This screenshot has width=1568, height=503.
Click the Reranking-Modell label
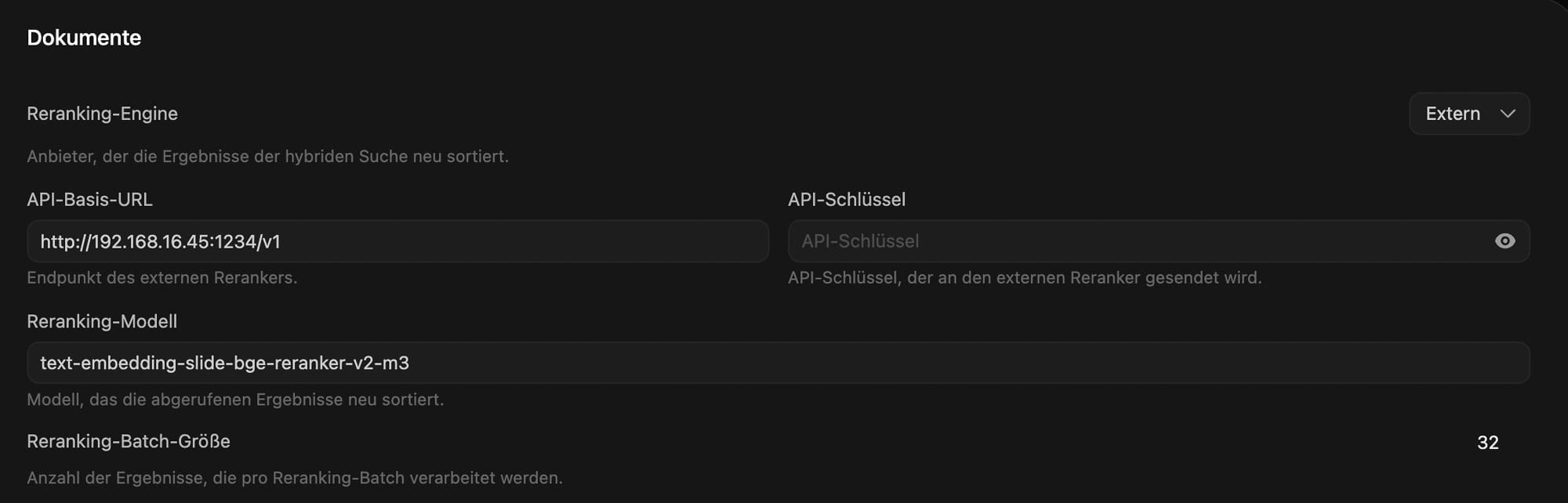[102, 321]
